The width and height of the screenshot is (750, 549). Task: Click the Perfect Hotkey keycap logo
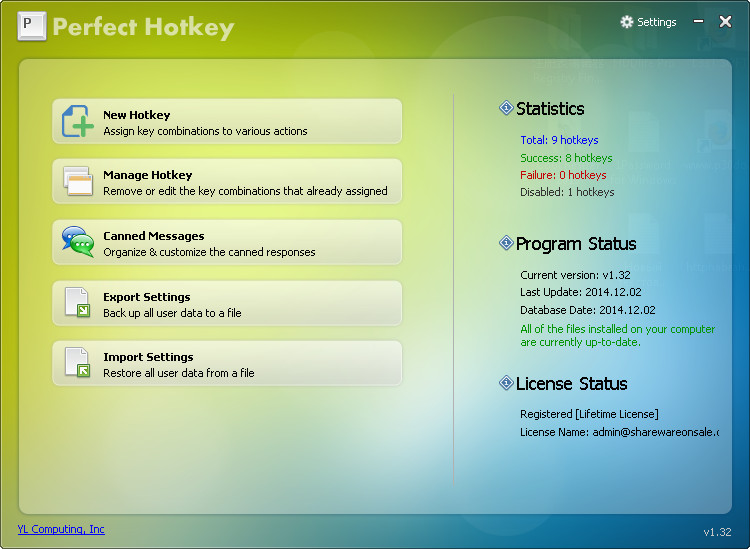click(32, 26)
